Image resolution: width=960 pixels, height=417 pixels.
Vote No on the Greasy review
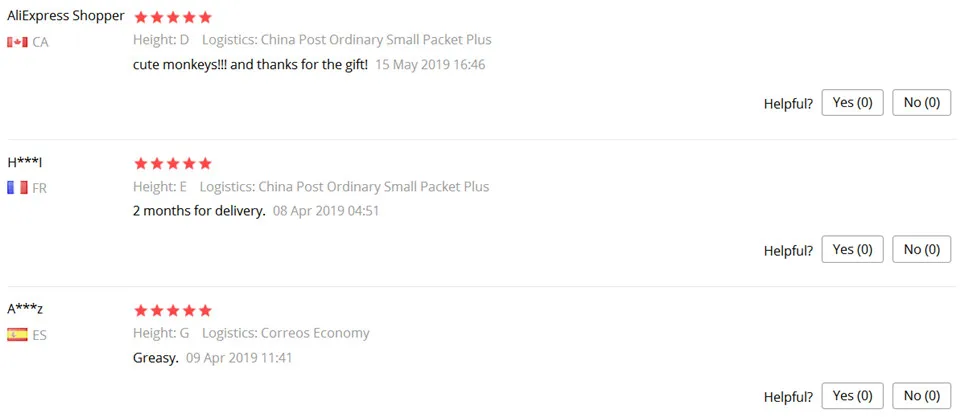[x=921, y=396]
